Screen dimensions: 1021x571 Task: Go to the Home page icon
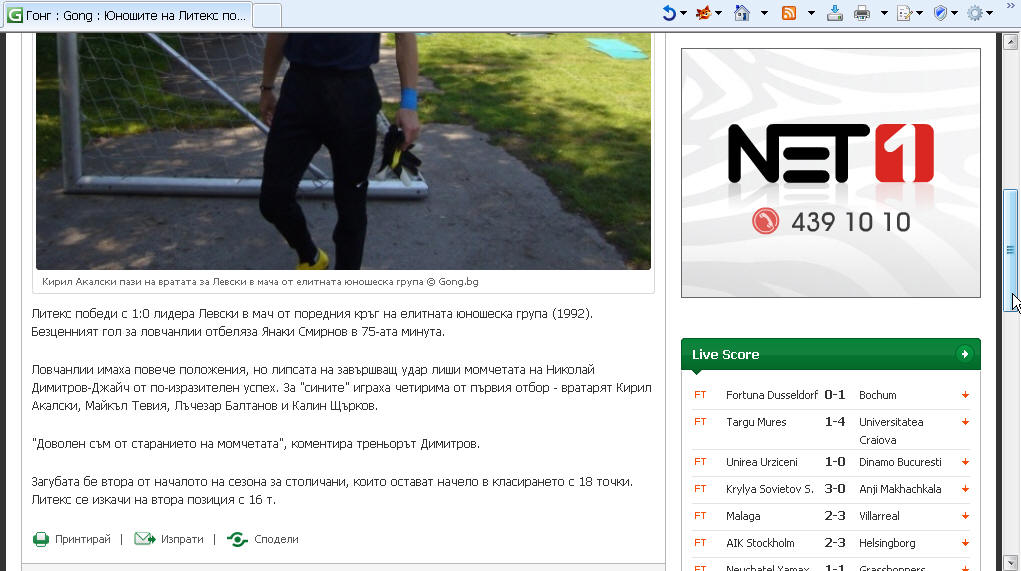(742, 13)
